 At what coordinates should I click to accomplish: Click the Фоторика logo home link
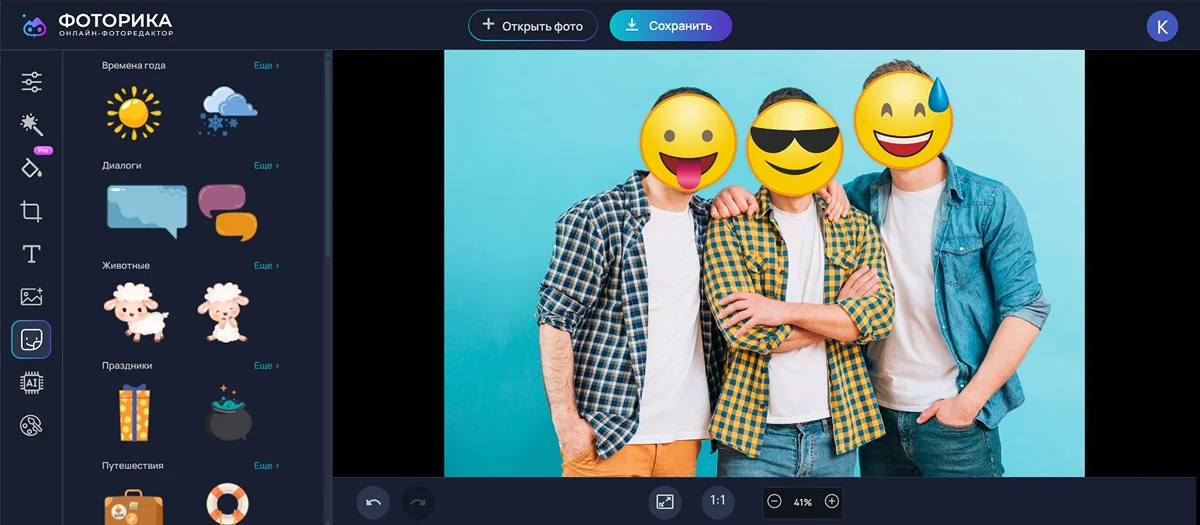pos(98,26)
